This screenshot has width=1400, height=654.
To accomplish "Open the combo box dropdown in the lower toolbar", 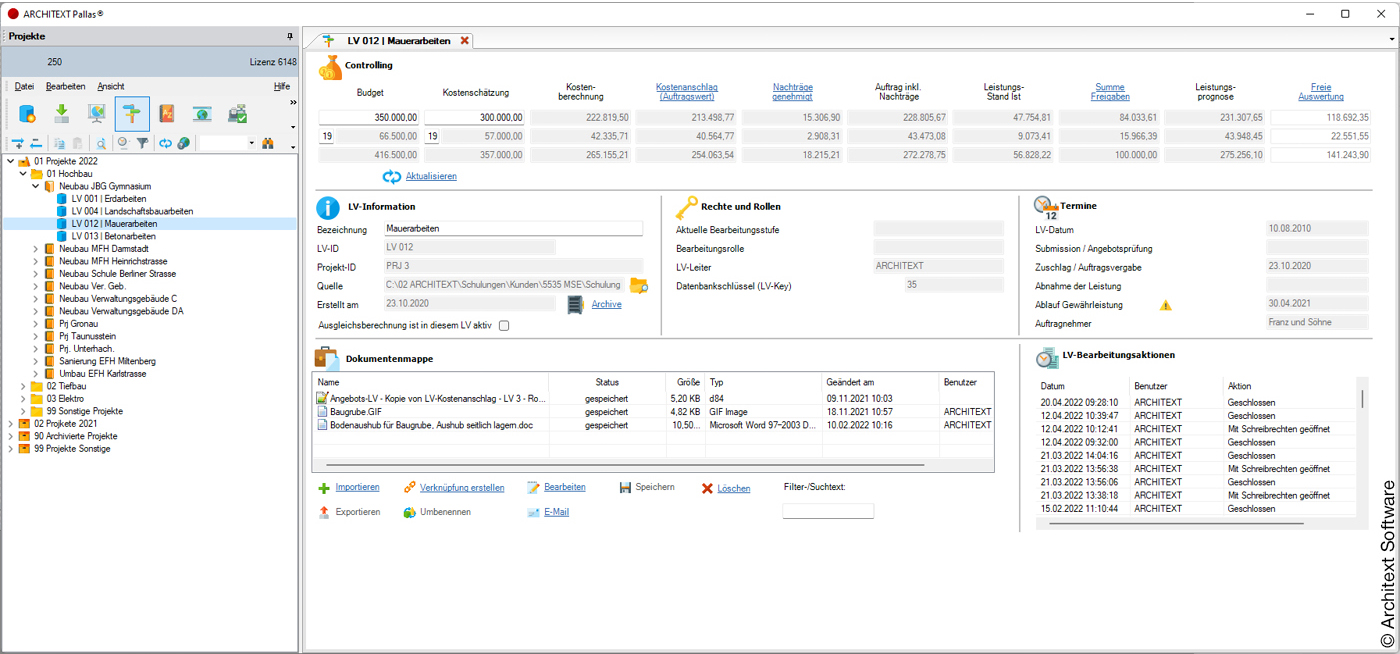I will (x=251, y=143).
